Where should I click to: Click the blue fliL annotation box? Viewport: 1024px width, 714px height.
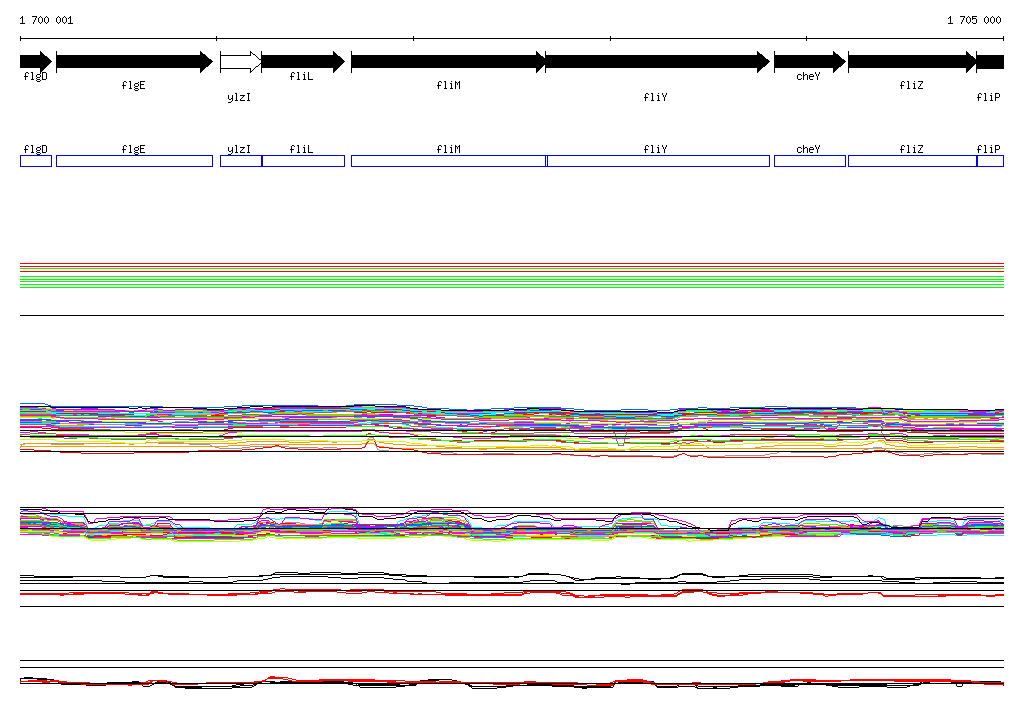click(x=303, y=161)
